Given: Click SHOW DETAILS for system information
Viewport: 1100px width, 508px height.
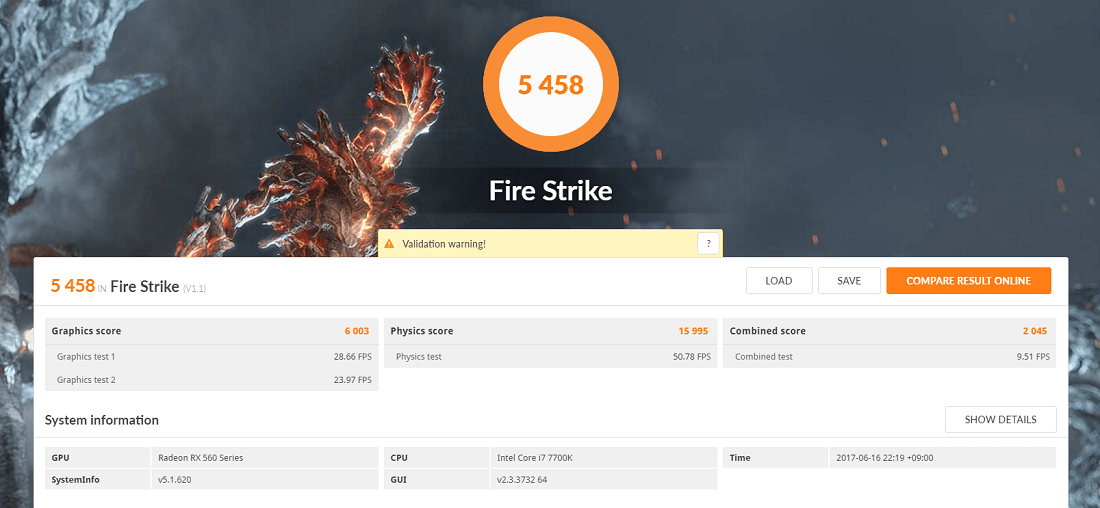Looking at the screenshot, I should tap(1000, 420).
